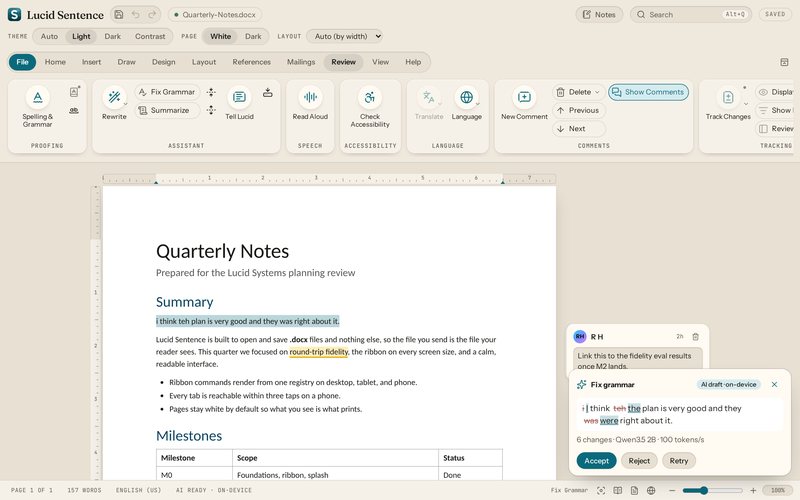The height and width of the screenshot is (500, 800).
Task: Set page color to Dark
Action: pyautogui.click(x=253, y=36)
